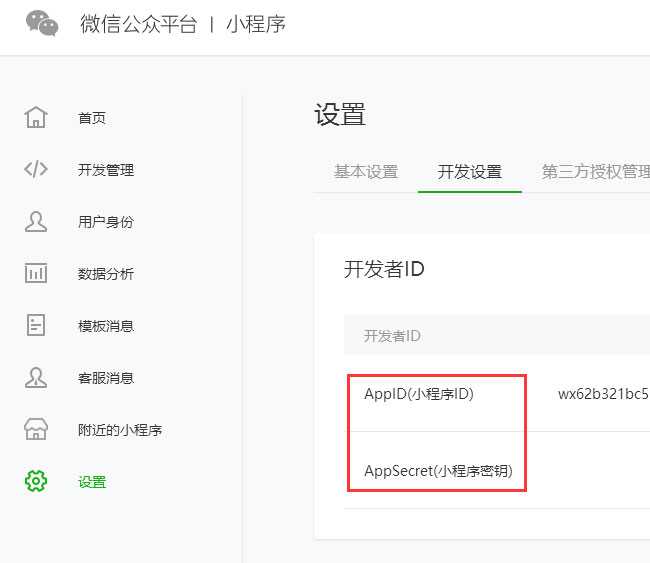Open 模板消息 text in the sidebar
The width and height of the screenshot is (650, 563).
106,326
